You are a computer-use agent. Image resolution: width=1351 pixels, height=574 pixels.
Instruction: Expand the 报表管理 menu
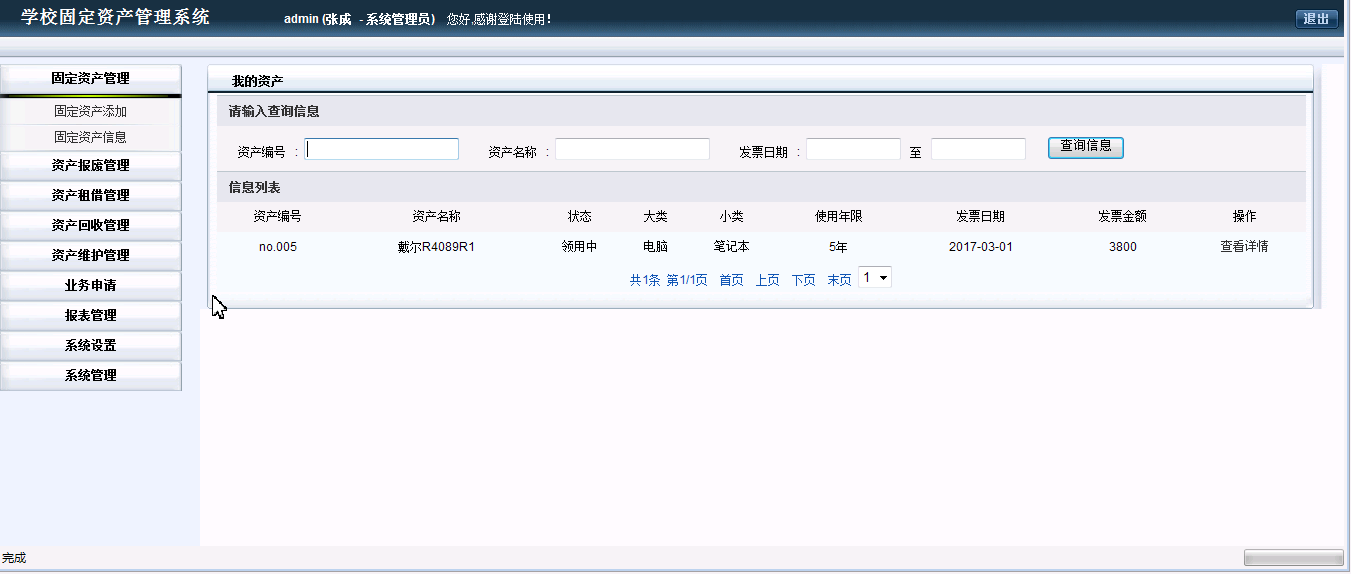(90, 315)
